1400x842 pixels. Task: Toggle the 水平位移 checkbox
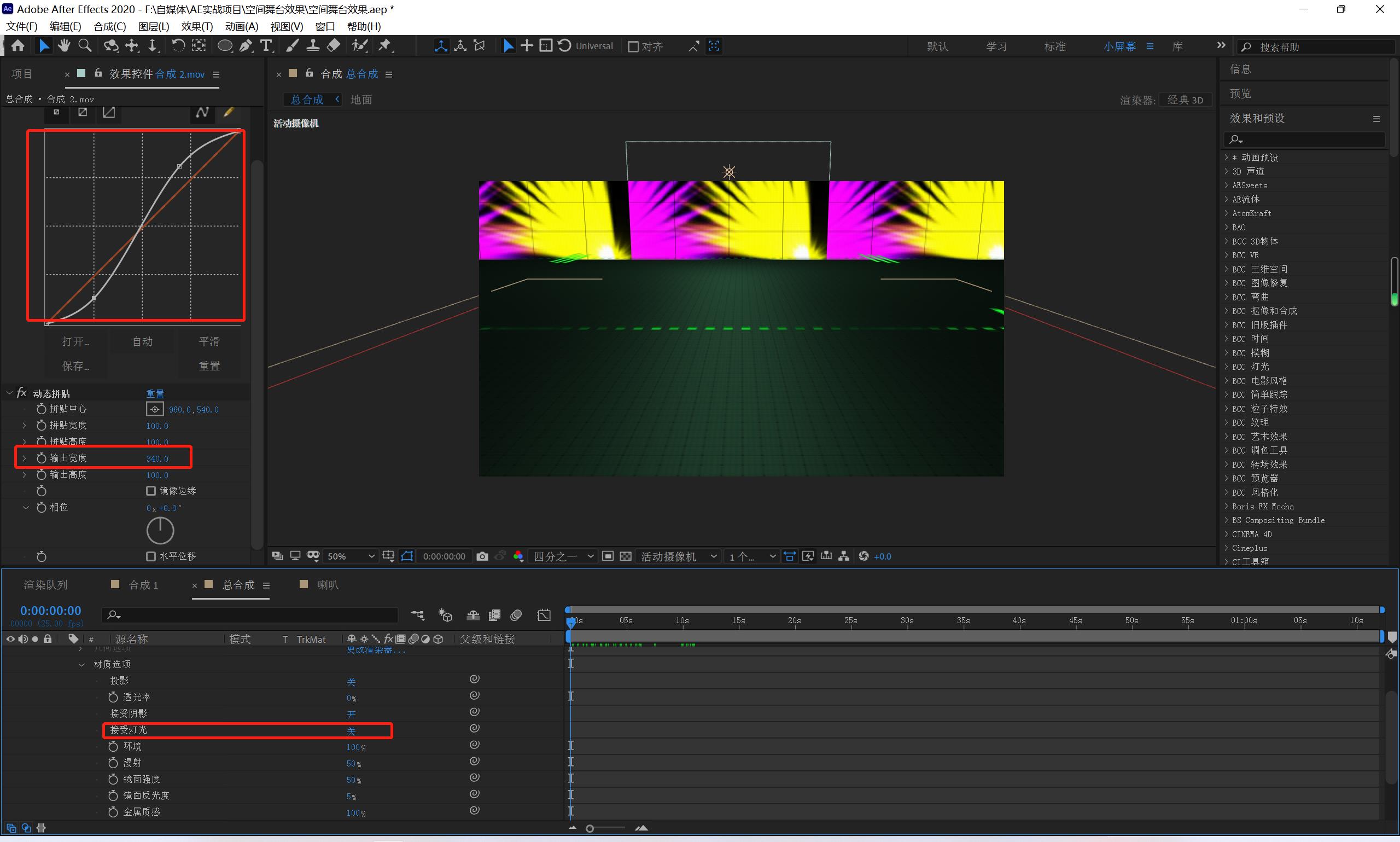(x=151, y=556)
